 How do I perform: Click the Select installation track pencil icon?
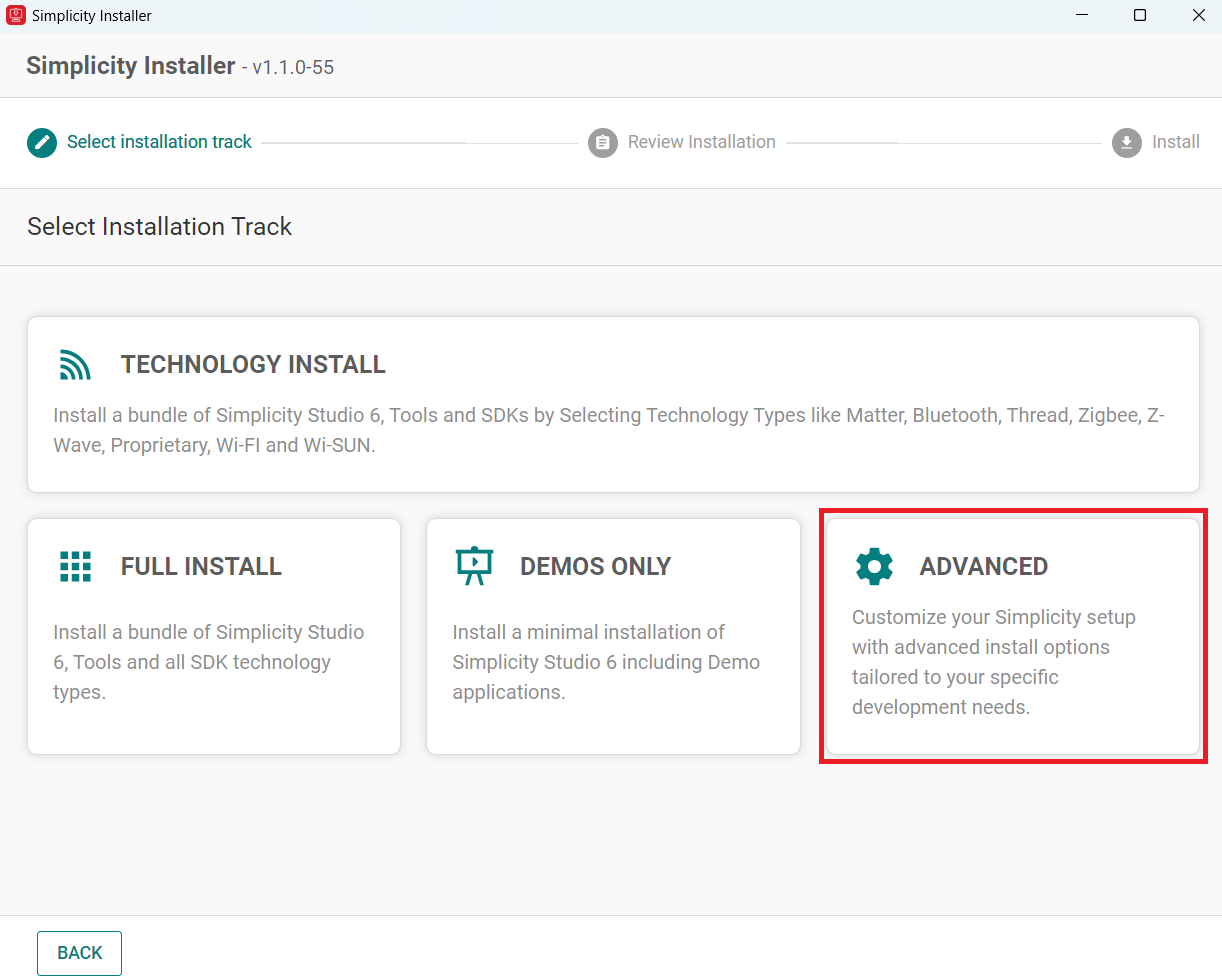click(41, 142)
